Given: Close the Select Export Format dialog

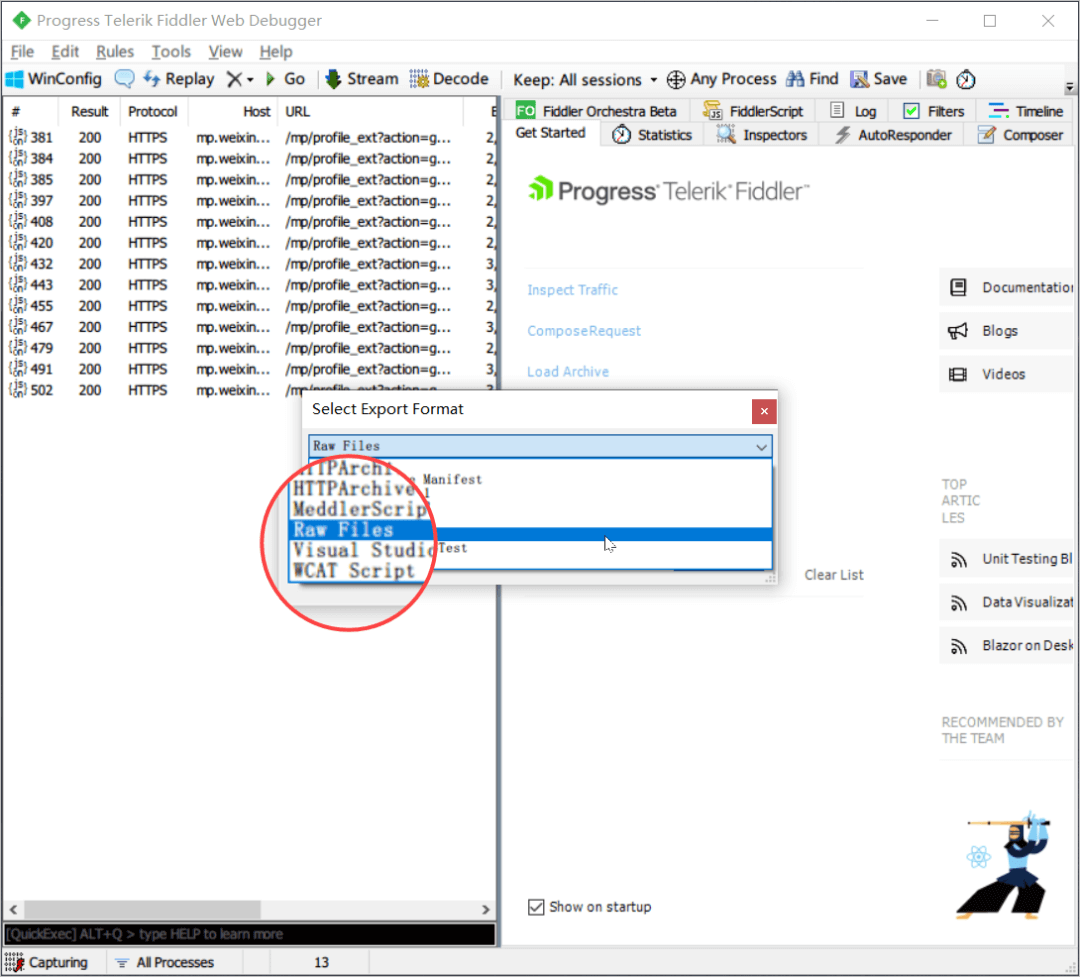Looking at the screenshot, I should point(764,411).
